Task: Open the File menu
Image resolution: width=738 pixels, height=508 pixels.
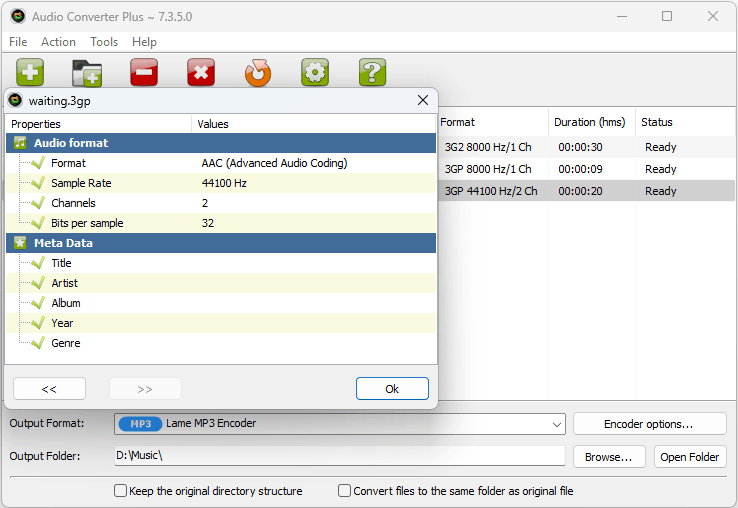Action: [x=18, y=42]
